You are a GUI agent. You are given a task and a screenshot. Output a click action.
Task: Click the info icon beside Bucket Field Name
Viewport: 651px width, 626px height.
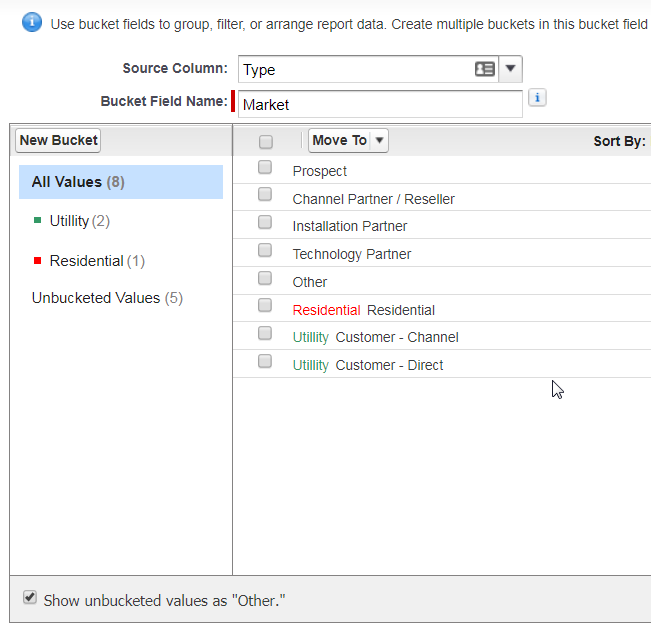538,98
